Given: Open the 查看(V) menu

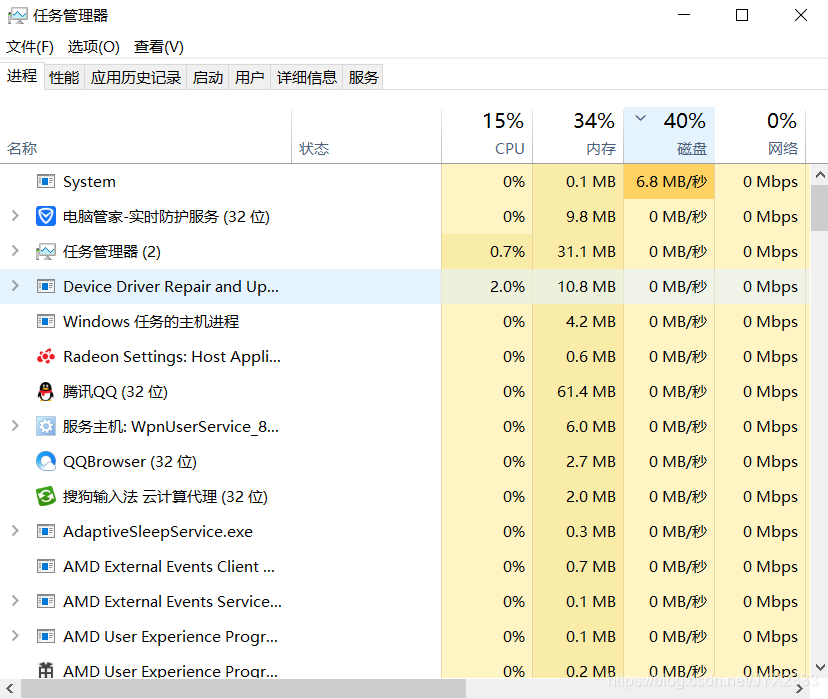Looking at the screenshot, I should [x=158, y=47].
